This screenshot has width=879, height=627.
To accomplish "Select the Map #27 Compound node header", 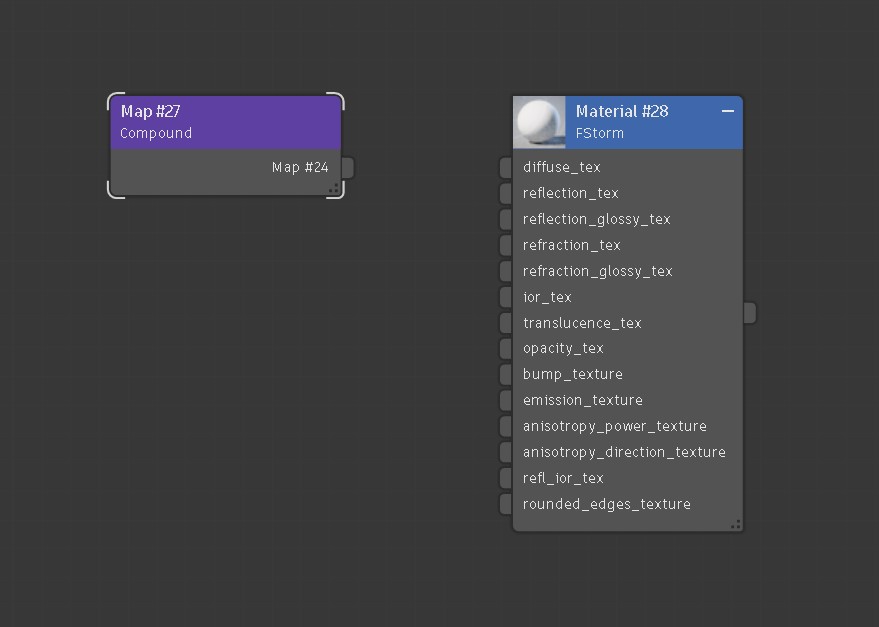I will [225, 122].
